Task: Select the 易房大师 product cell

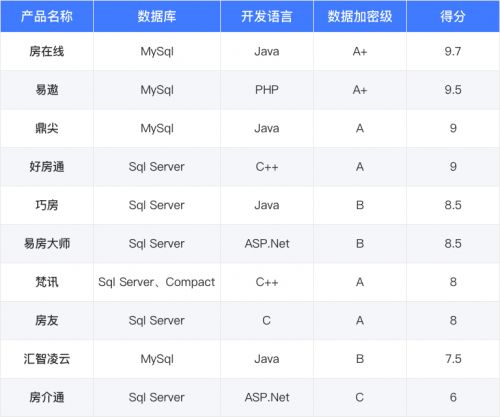Action: click(x=47, y=244)
